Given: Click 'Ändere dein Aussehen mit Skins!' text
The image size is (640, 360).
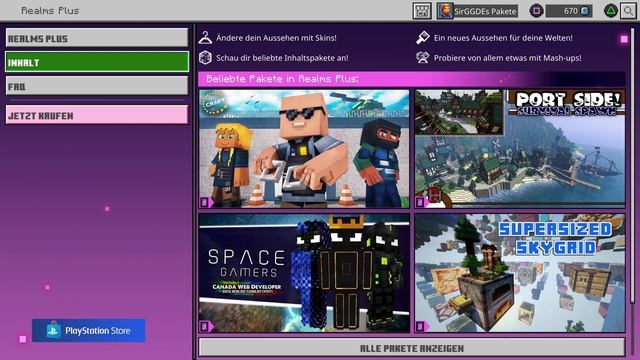Looking at the screenshot, I should coord(276,38).
